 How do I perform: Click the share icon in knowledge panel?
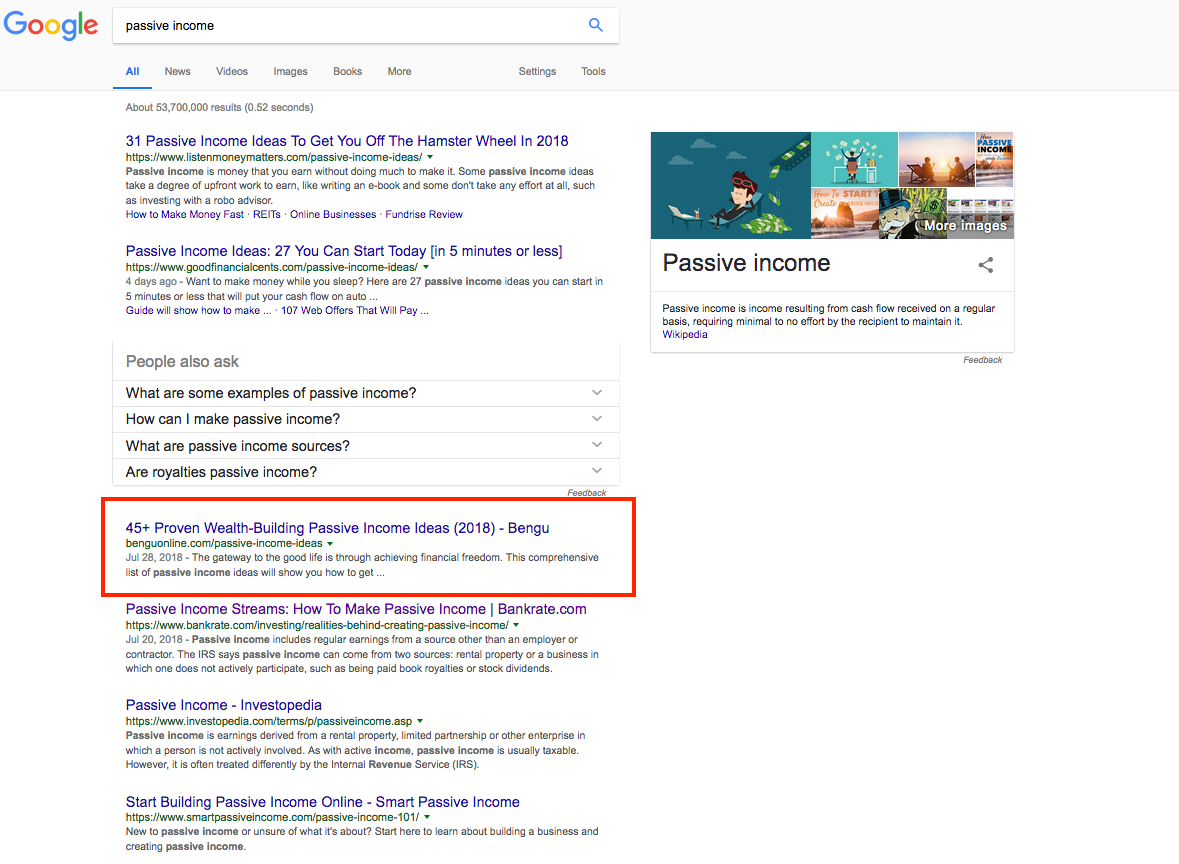click(986, 265)
